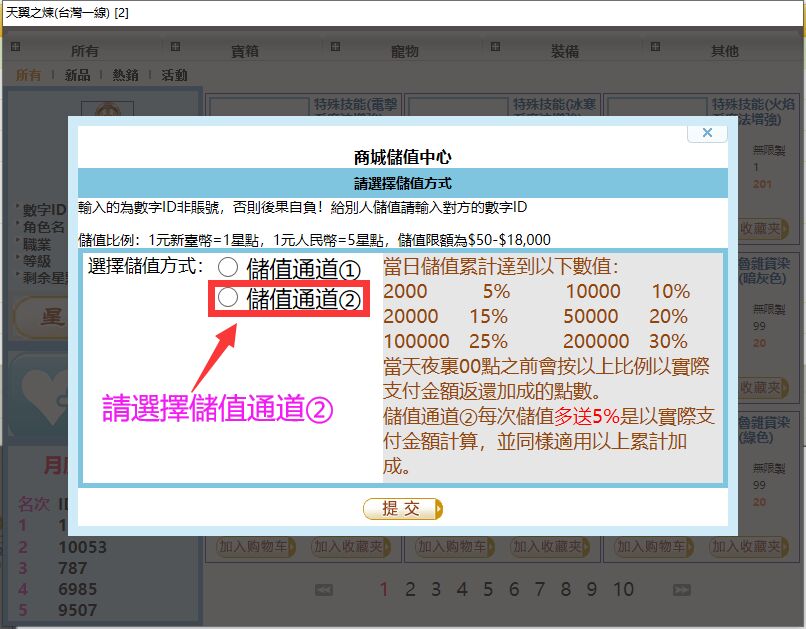The image size is (806, 629).
Task: Expand the plus icon beside 所有
Action: pyautogui.click(x=16, y=48)
